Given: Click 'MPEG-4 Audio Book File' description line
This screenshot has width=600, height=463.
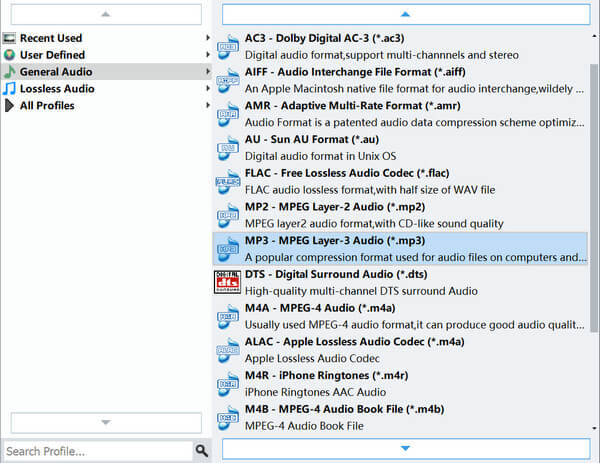Looking at the screenshot, I should [x=304, y=426].
